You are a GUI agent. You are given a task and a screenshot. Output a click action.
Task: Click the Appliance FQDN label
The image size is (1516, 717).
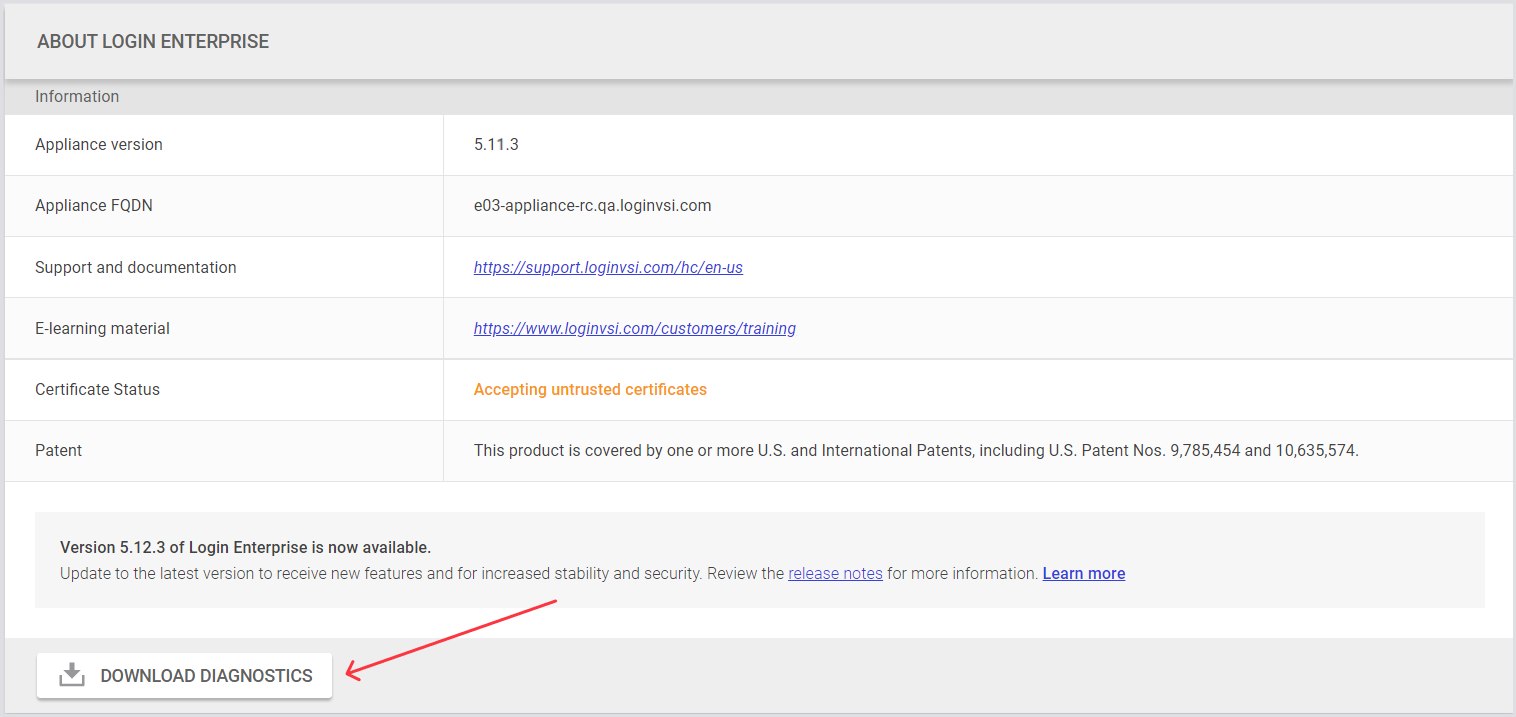click(x=94, y=205)
